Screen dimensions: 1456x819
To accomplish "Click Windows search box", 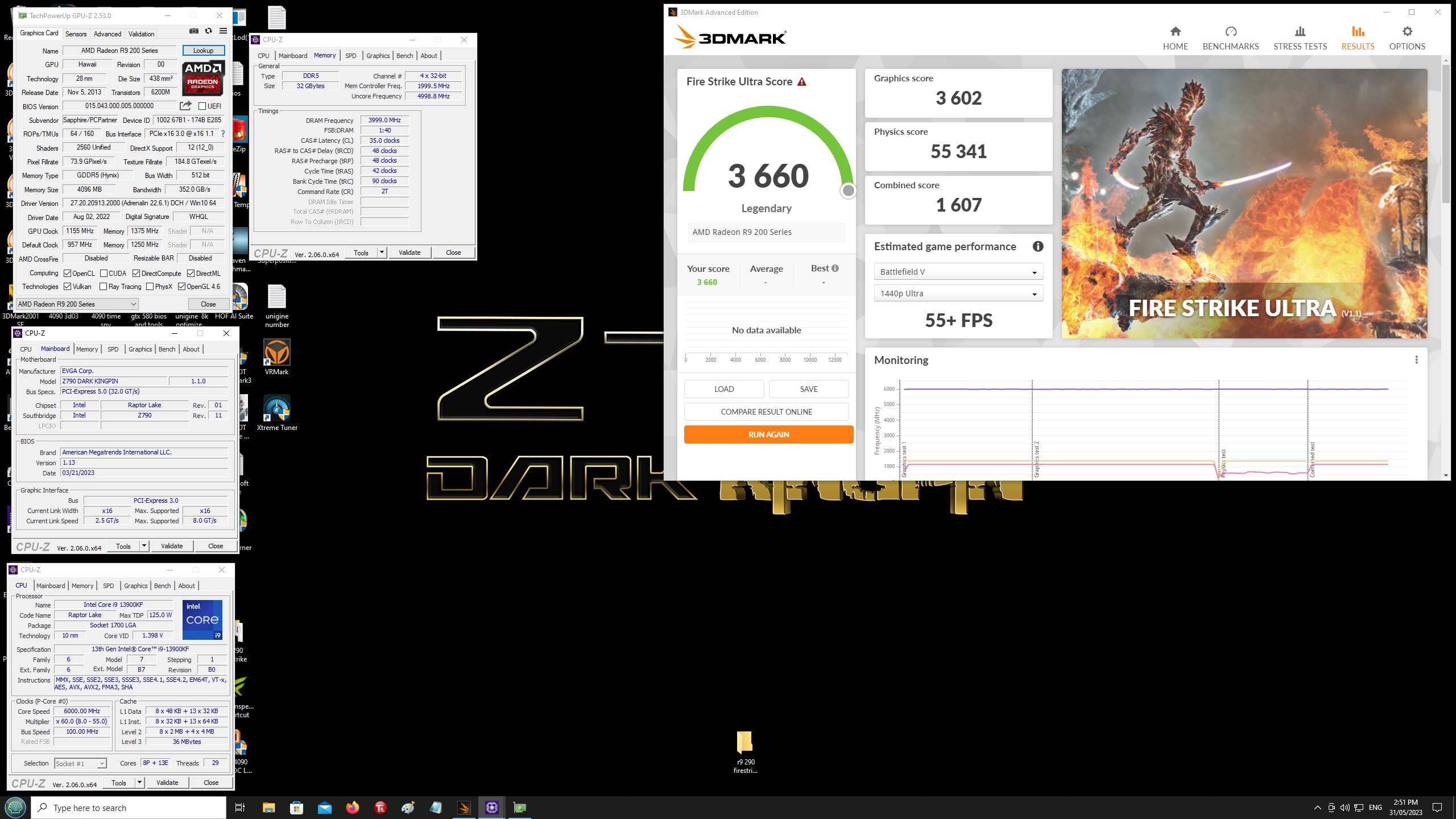I will [129, 808].
